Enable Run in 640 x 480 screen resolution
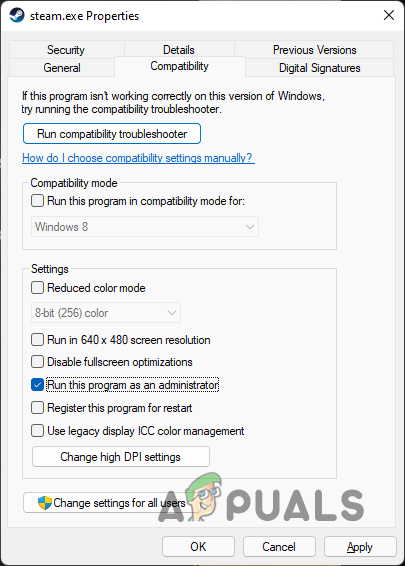 (x=38, y=340)
